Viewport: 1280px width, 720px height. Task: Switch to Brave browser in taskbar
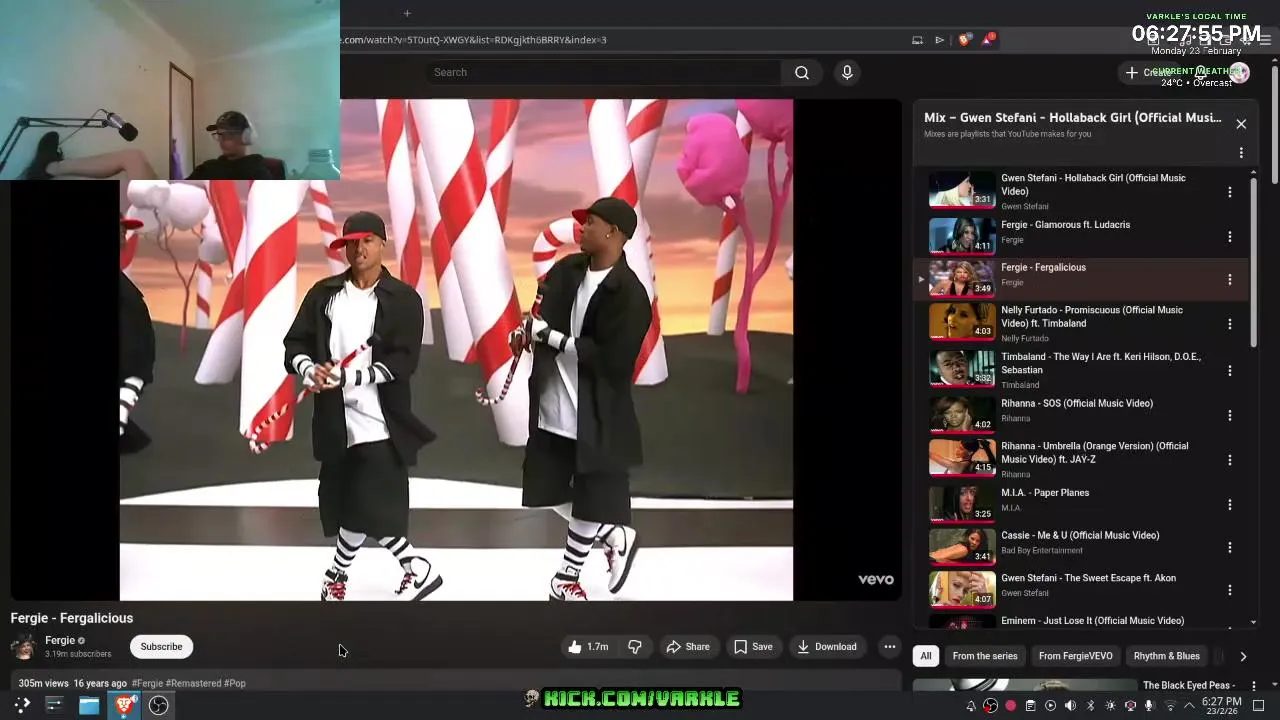[x=124, y=705]
